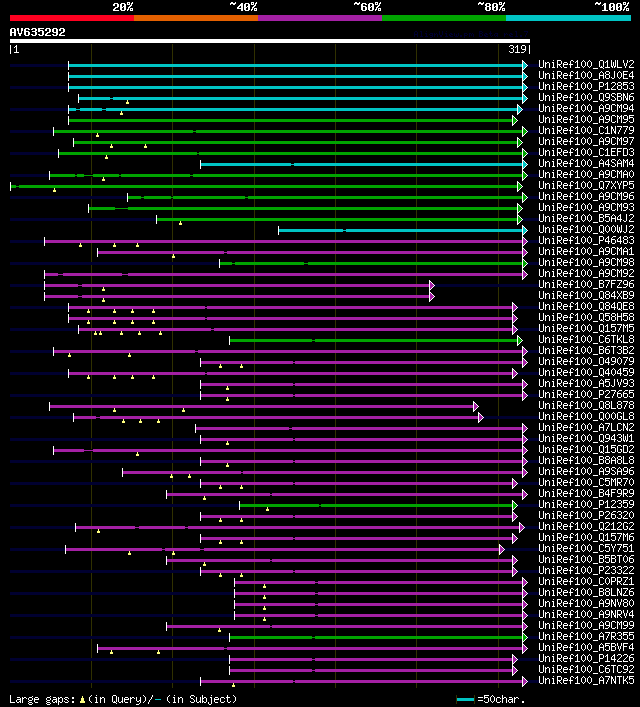The width and height of the screenshot is (640, 707).
Task: Select the UniRef100_B4F9R9 label
Action: (x=586, y=494)
